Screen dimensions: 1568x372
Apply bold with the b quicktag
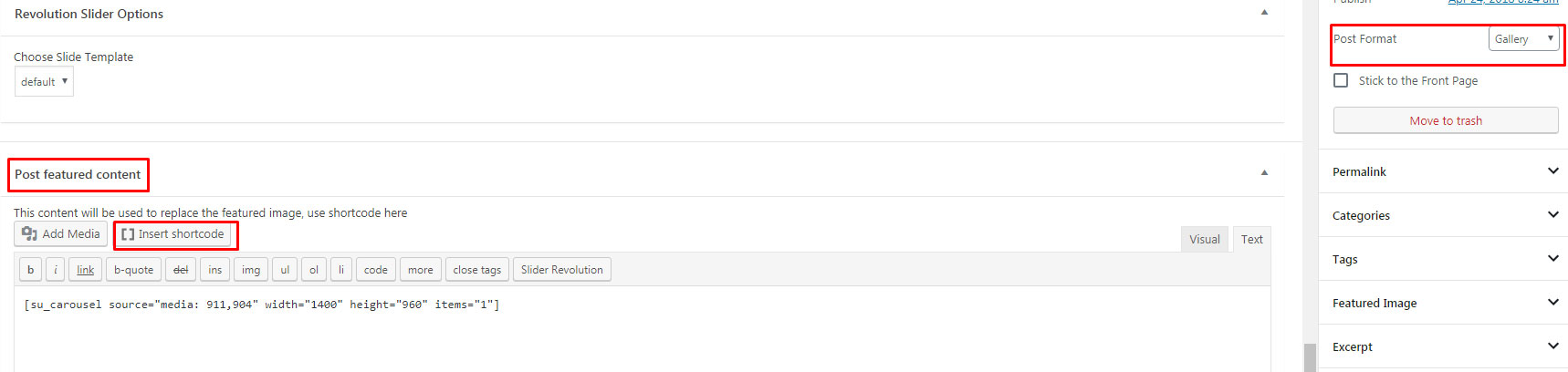(30, 270)
